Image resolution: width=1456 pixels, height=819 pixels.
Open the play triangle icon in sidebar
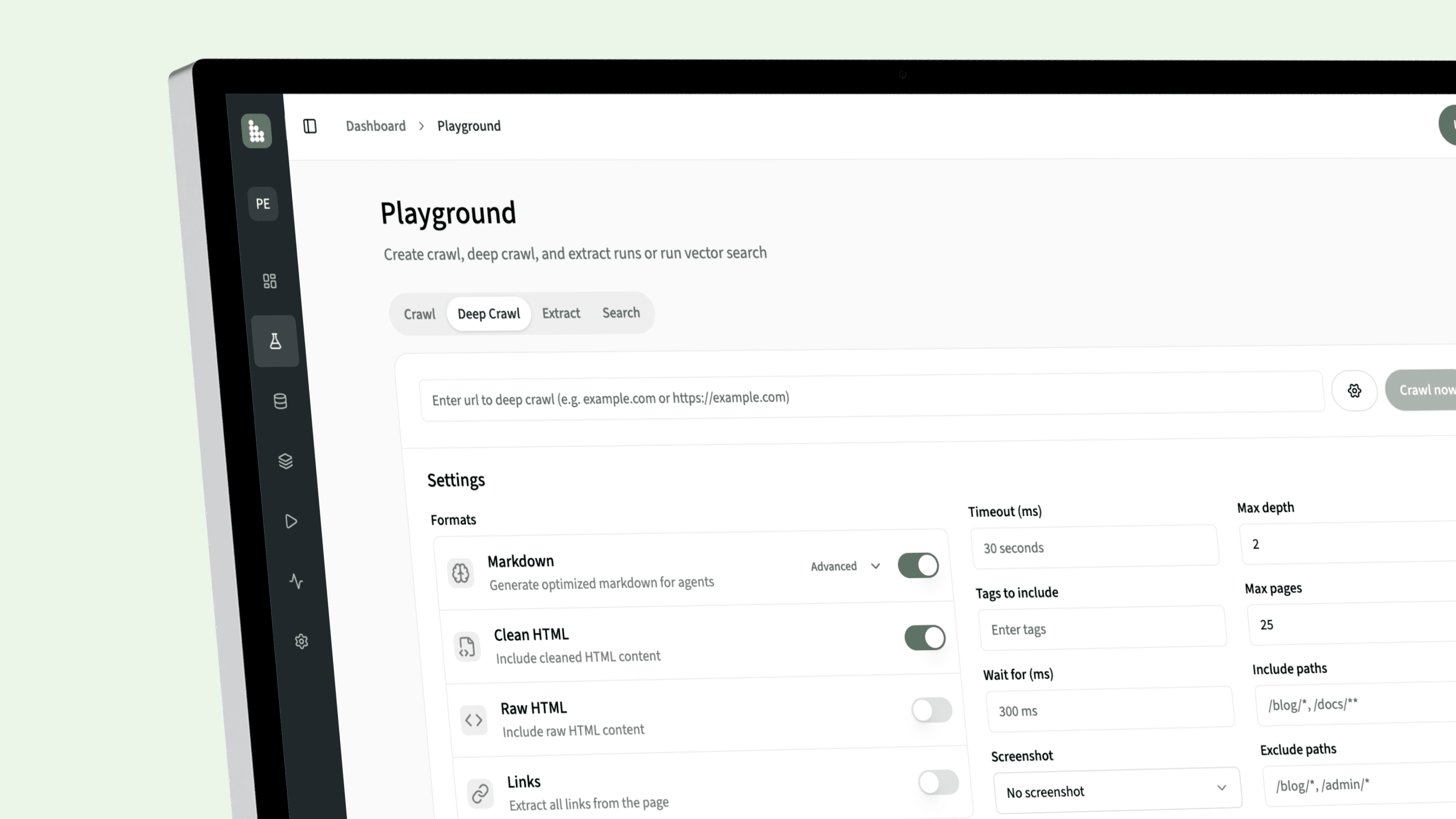coord(291,521)
